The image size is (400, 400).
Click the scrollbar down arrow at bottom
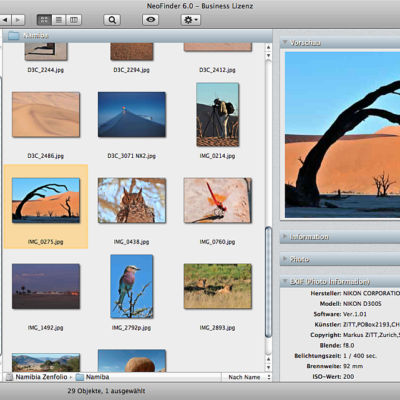pos(268,367)
